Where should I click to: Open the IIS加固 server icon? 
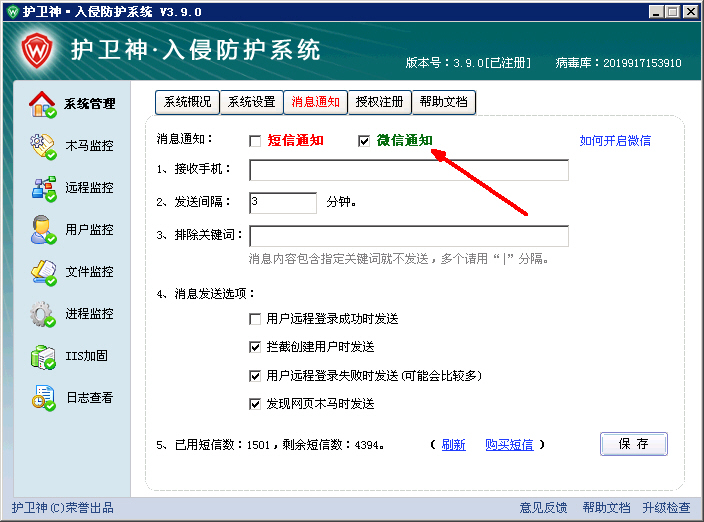tap(43, 356)
